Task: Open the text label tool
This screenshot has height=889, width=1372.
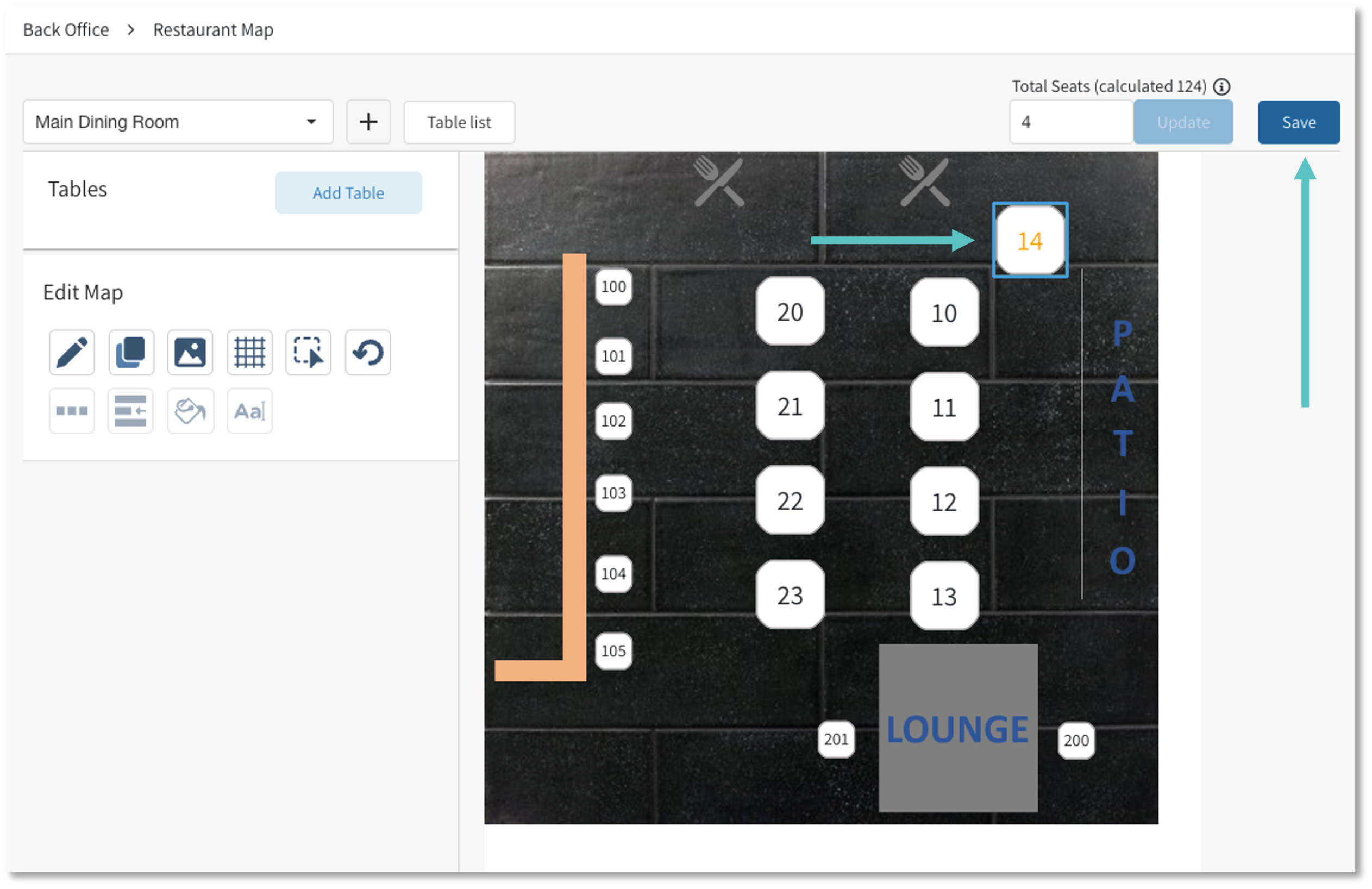Action: click(249, 410)
